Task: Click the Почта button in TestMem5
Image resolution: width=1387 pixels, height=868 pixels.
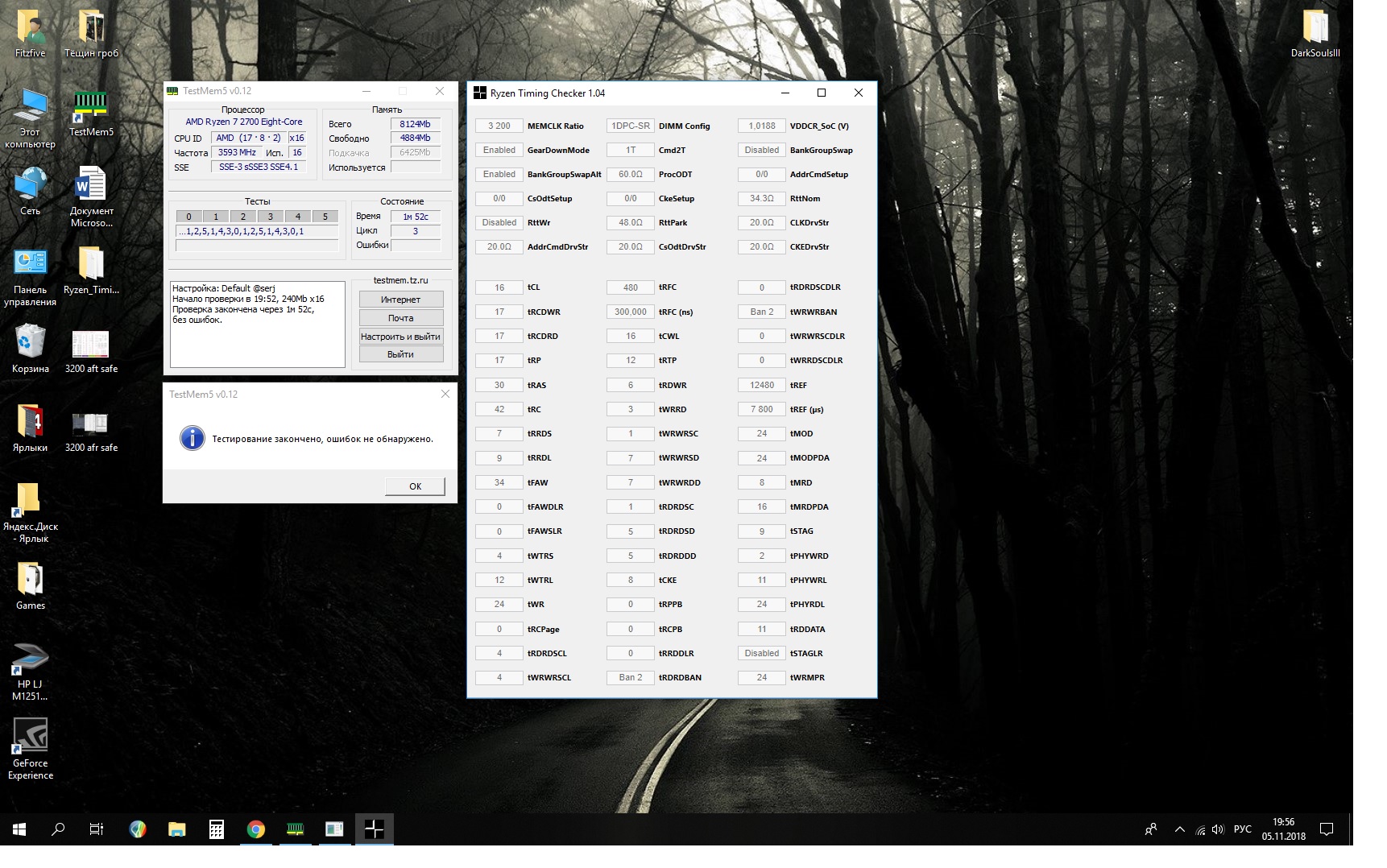Action: (401, 318)
